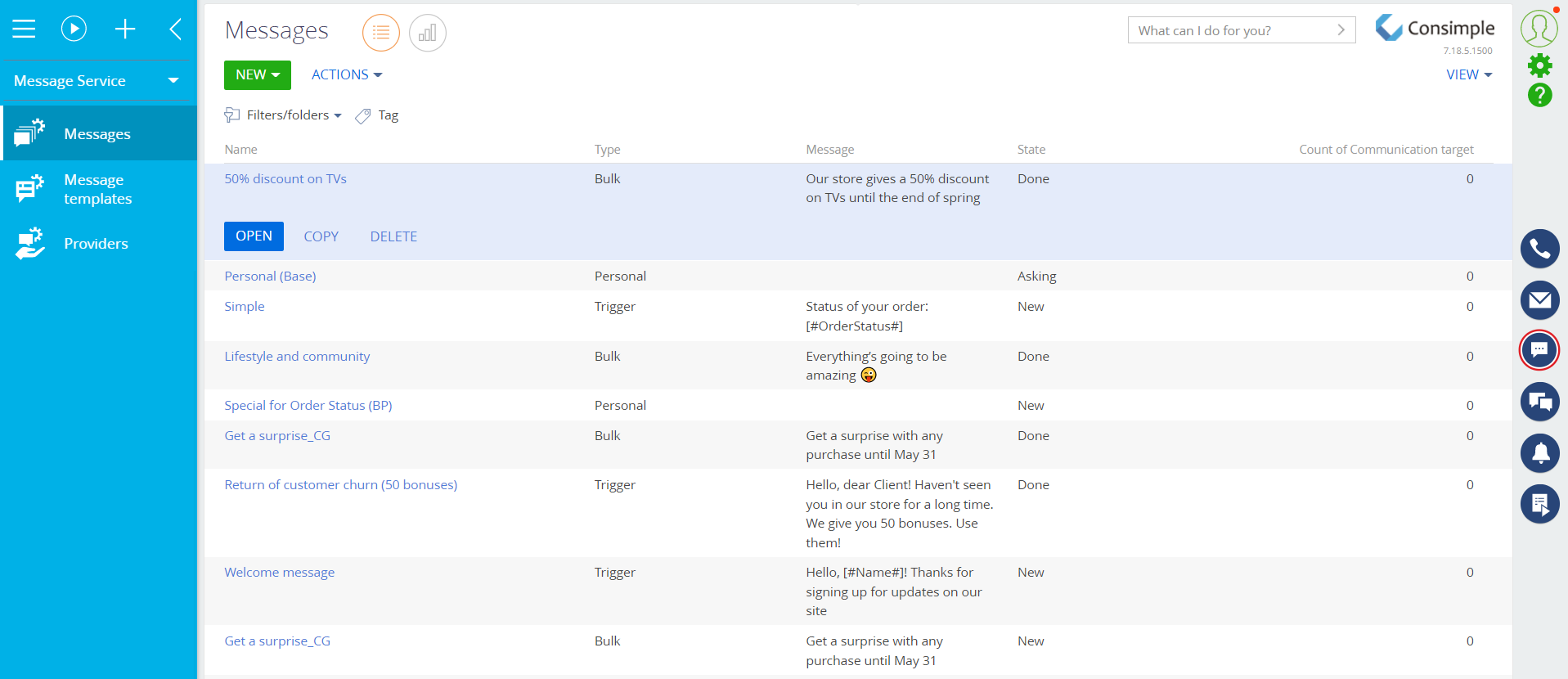Open the hamburger navigation menu
Viewport: 1568px width, 679px height.
pos(24,29)
